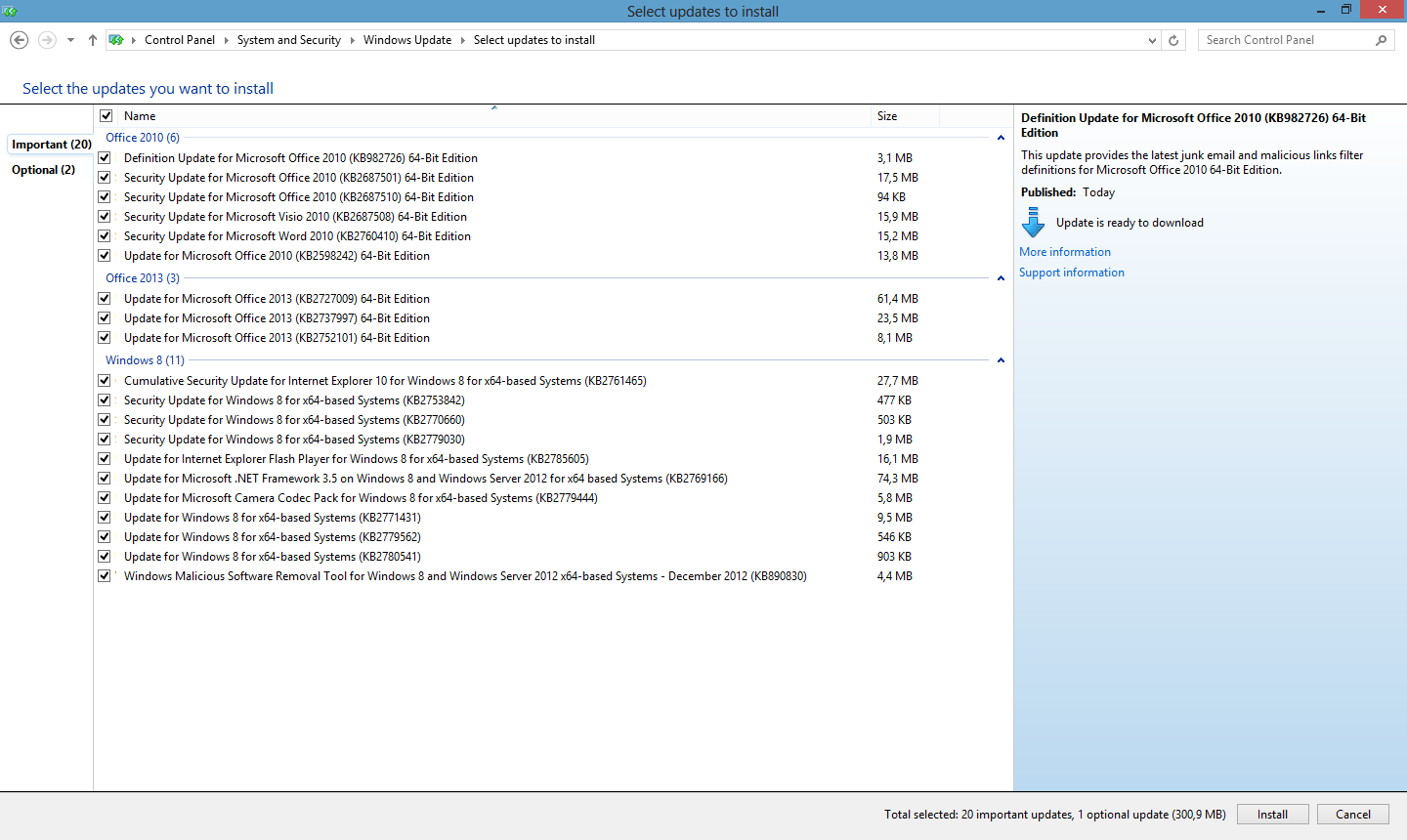The image size is (1407, 840).
Task: Uncheck Malicious Software Removal Tool checkbox
Action: (105, 576)
